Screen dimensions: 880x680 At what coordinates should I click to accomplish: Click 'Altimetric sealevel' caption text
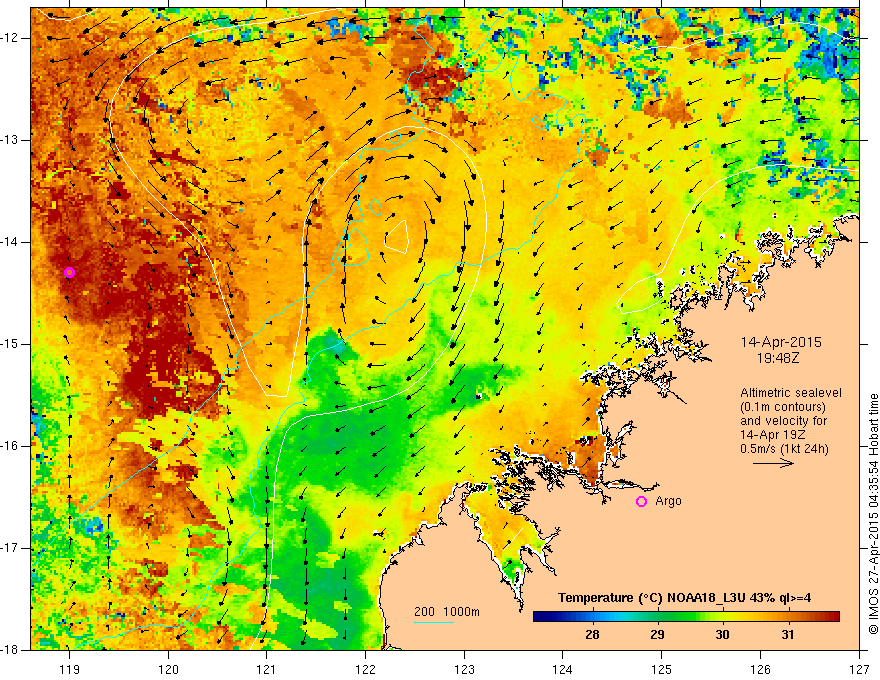pos(791,393)
